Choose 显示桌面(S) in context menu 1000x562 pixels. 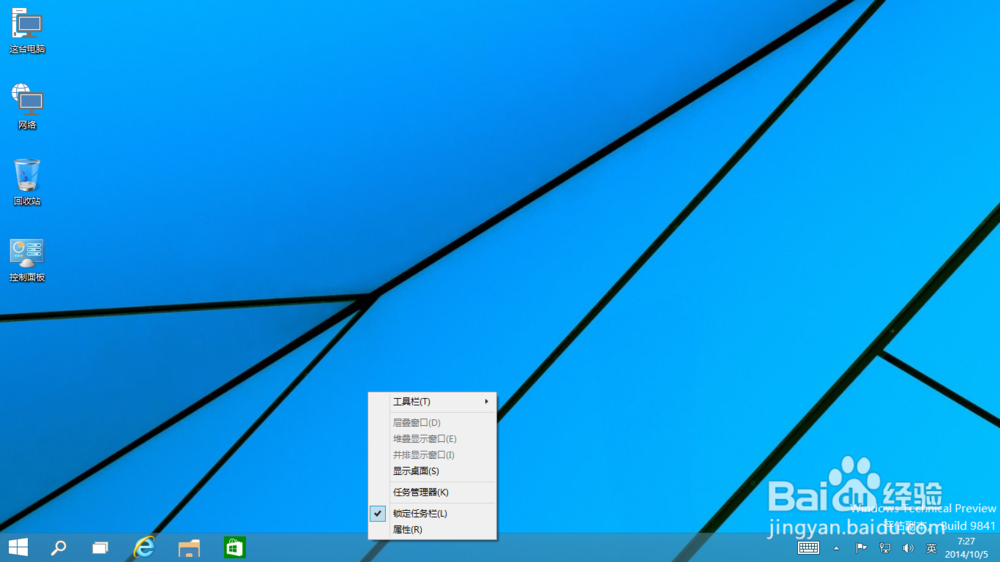pyautogui.click(x=432, y=471)
